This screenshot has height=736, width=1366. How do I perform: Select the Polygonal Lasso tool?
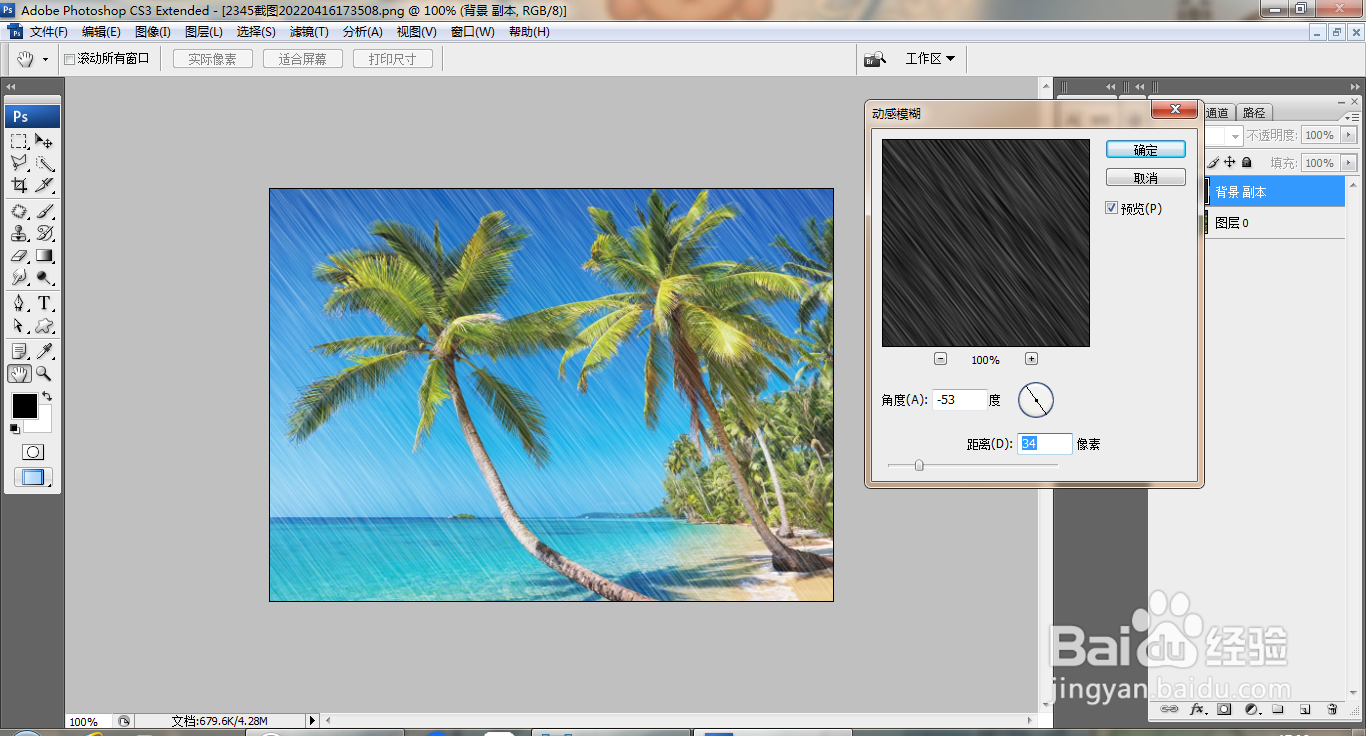tap(19, 163)
